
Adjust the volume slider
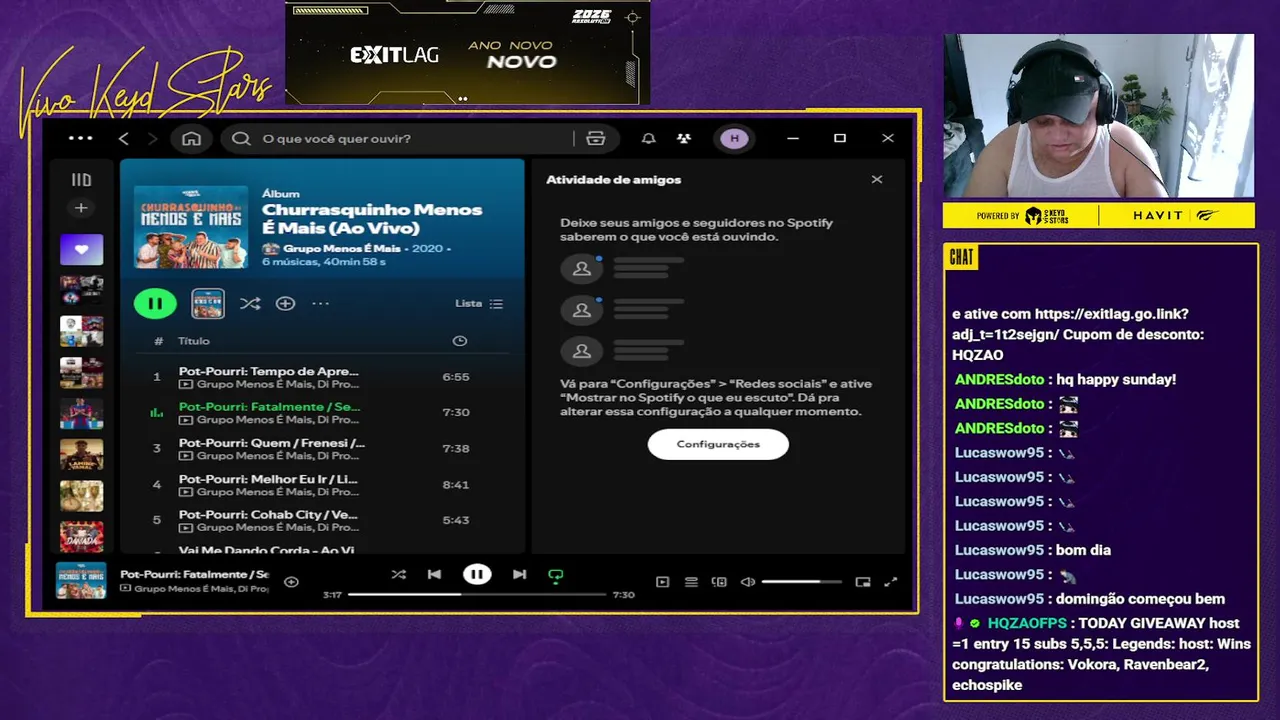804,582
